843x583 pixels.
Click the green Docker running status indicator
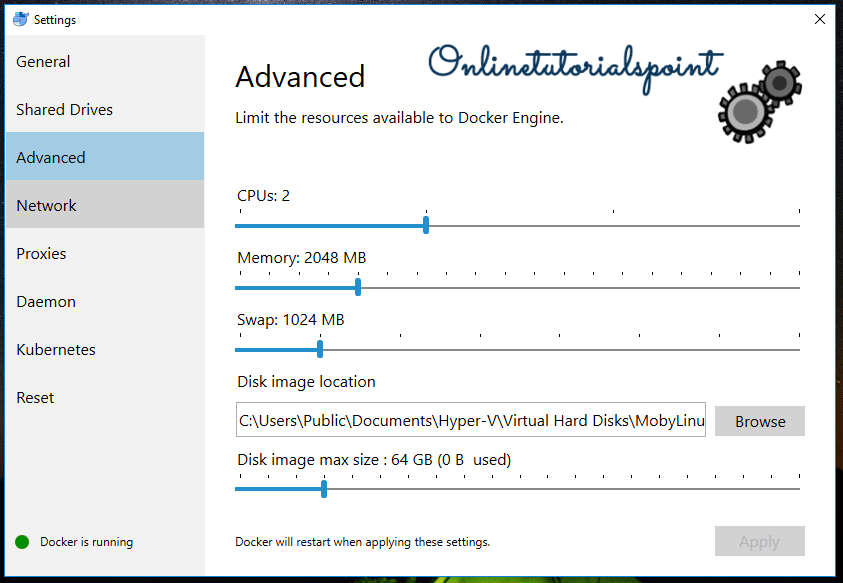pyautogui.click(x=22, y=542)
